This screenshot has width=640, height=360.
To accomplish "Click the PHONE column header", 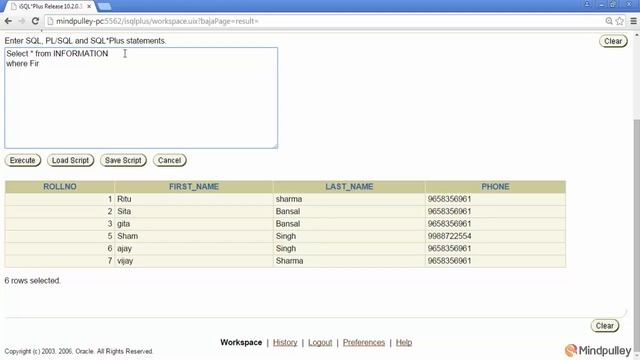I will (495, 187).
